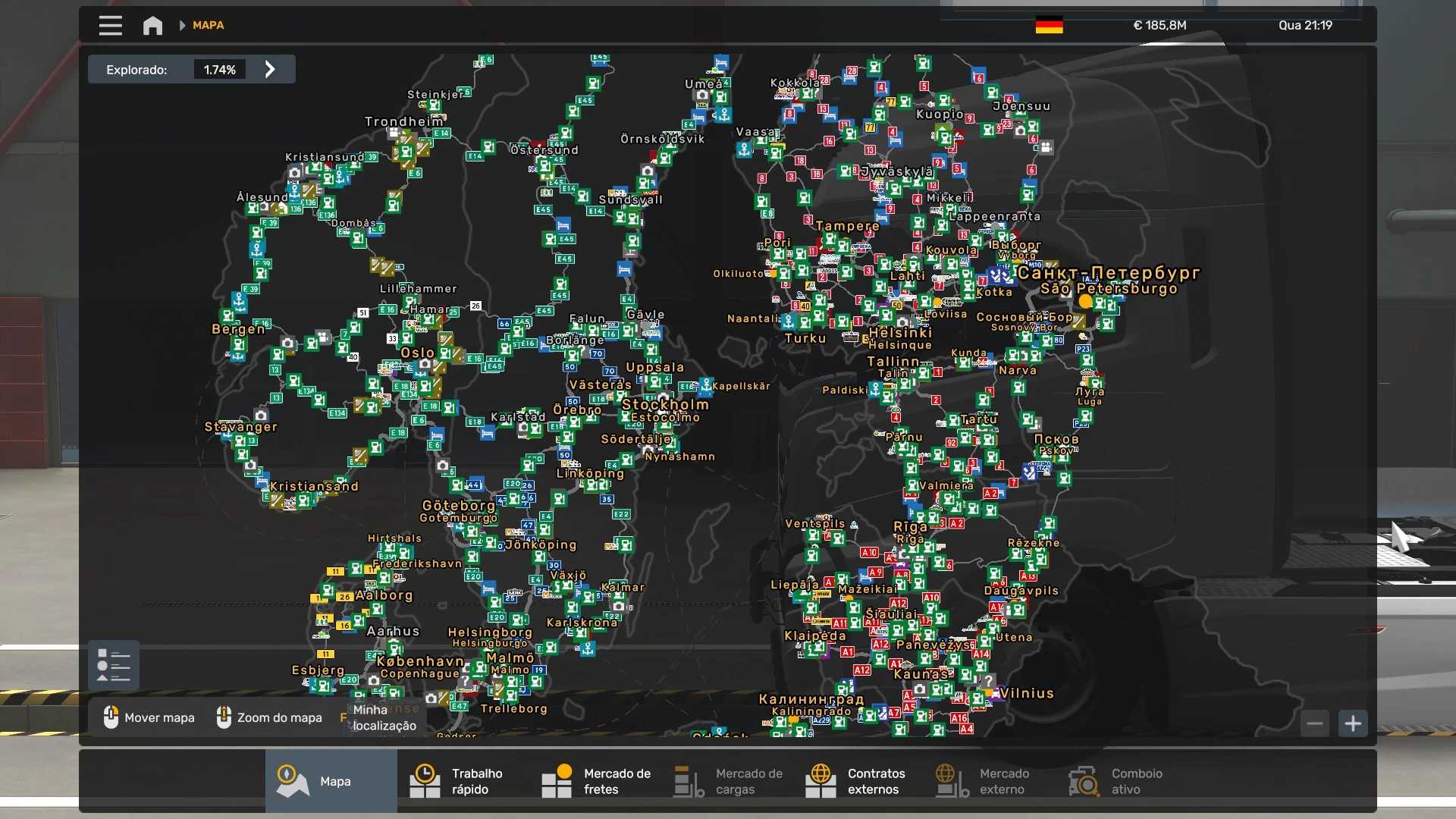Go to the home screen icon
Image resolution: width=1456 pixels, height=819 pixels.
pyautogui.click(x=152, y=25)
